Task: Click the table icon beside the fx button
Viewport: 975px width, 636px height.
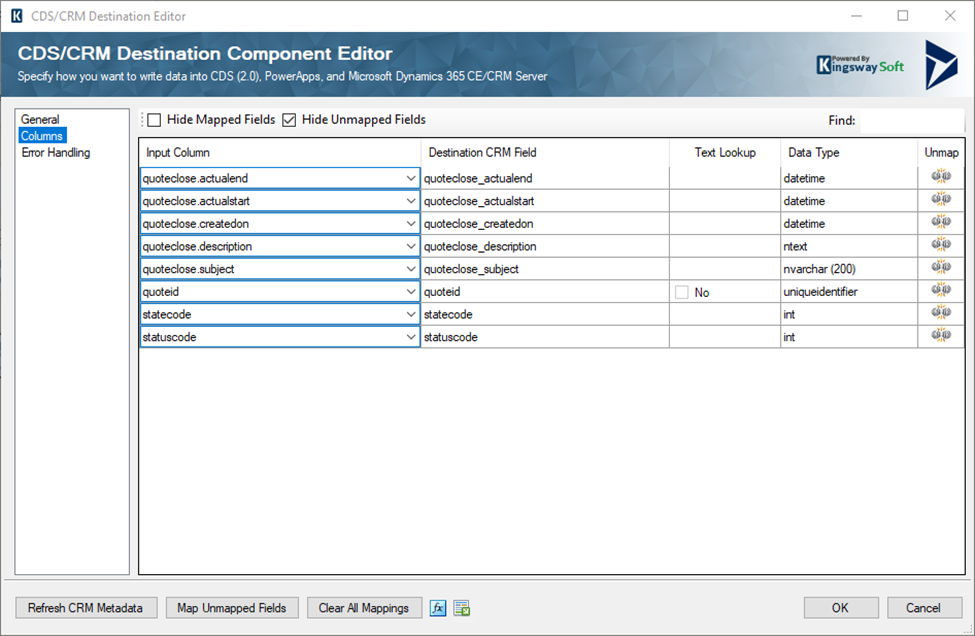Action: pyautogui.click(x=461, y=608)
